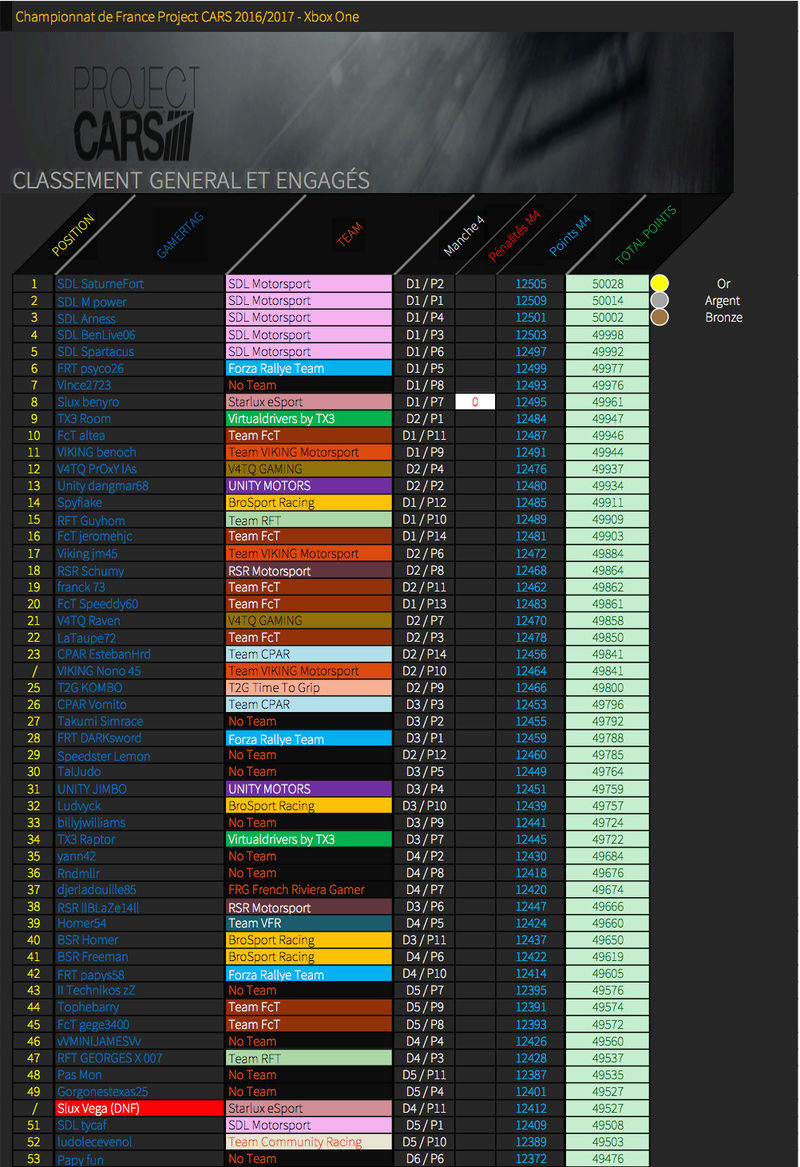Click the Virtualdrivers by TX3 cell for TX3 Room
Image resolution: width=800 pixels, height=1167 pixels.
(x=309, y=419)
